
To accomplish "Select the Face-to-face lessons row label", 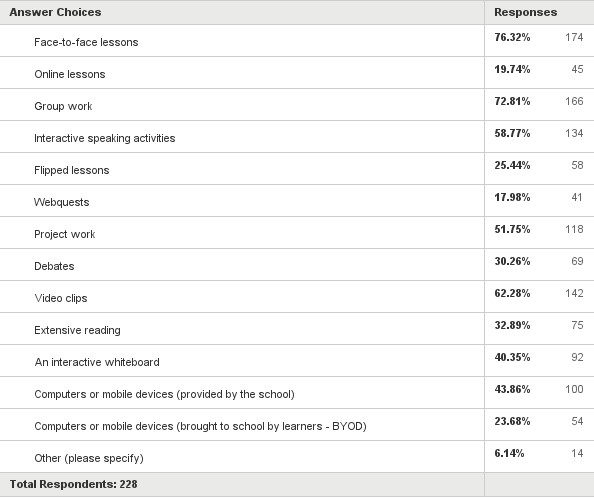I will tap(86, 42).
